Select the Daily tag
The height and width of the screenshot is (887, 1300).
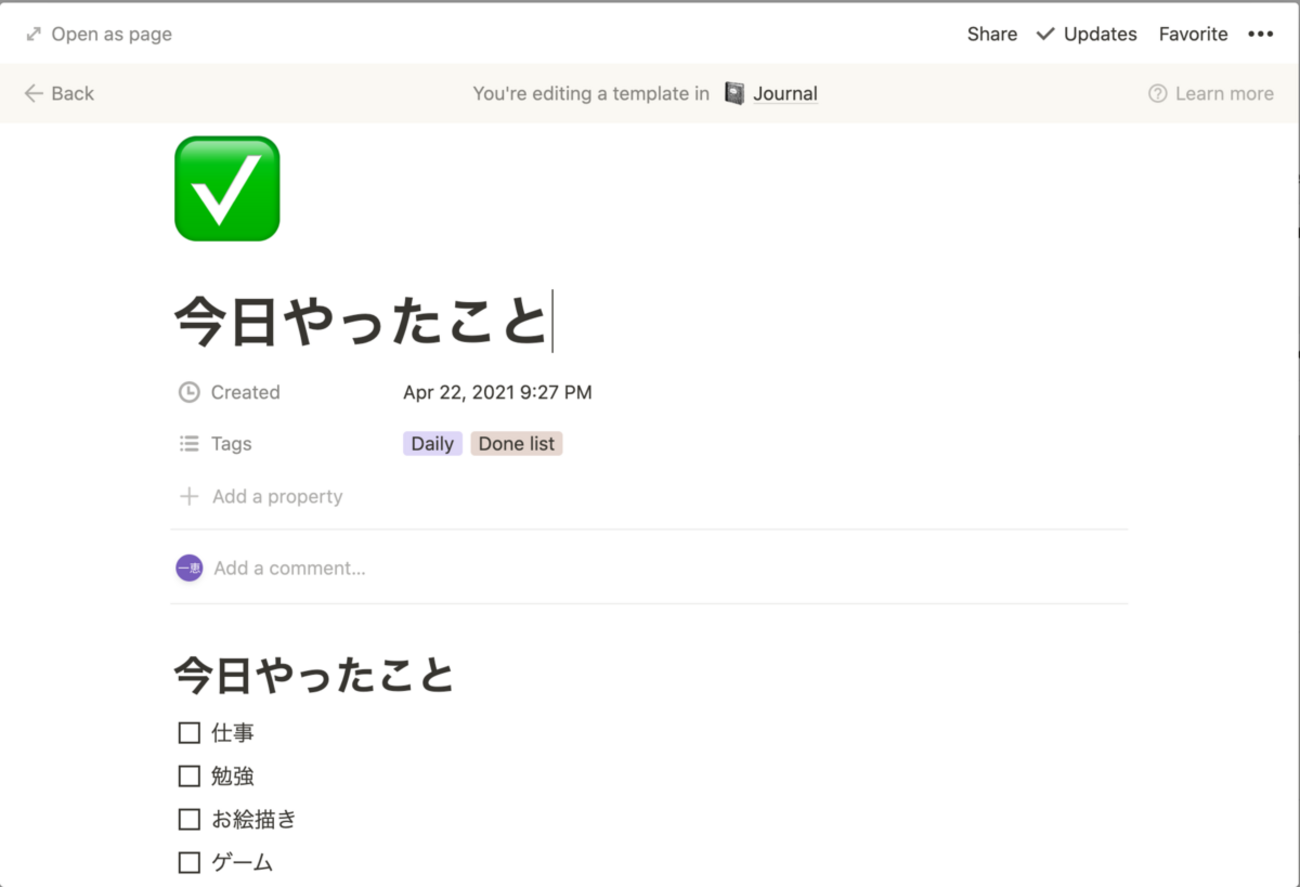click(x=432, y=444)
